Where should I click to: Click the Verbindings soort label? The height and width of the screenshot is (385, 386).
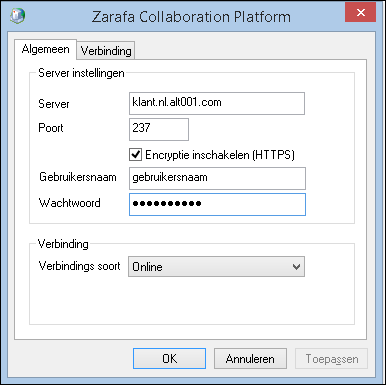click(x=79, y=266)
